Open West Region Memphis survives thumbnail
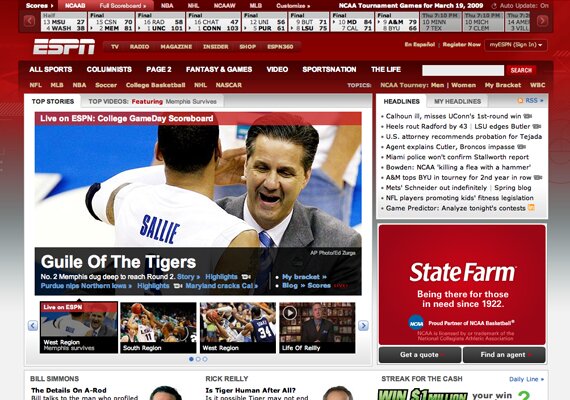This screenshot has width=570, height=400. click(79, 327)
